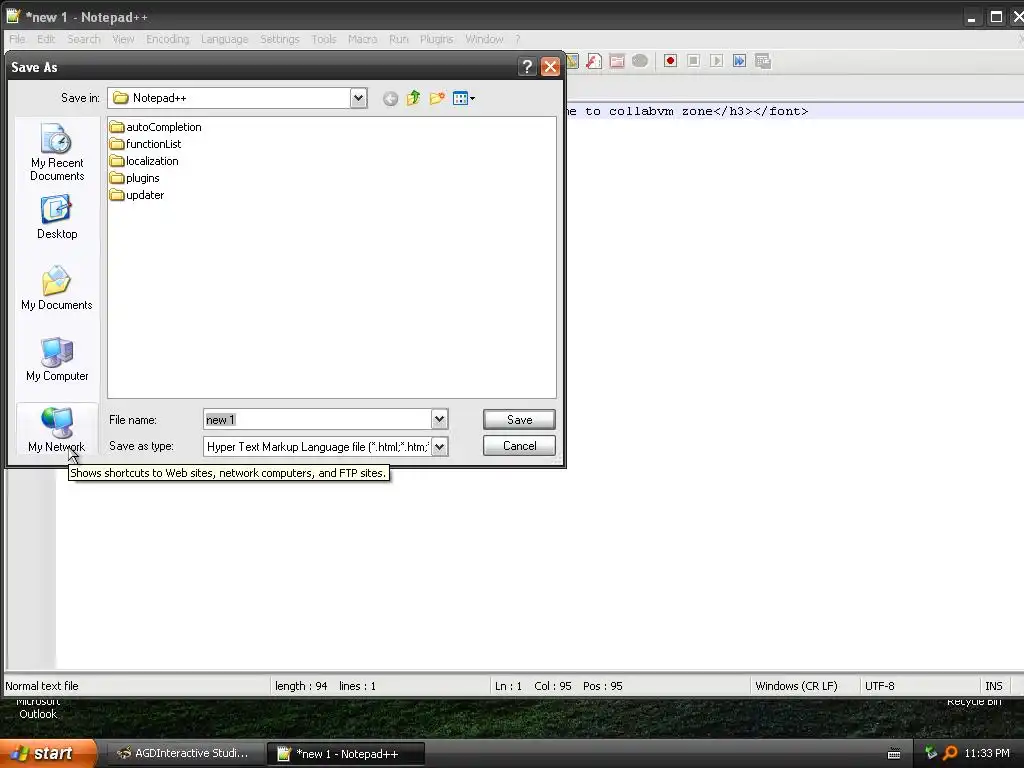Click the Start Recording macro icon

tap(670, 61)
